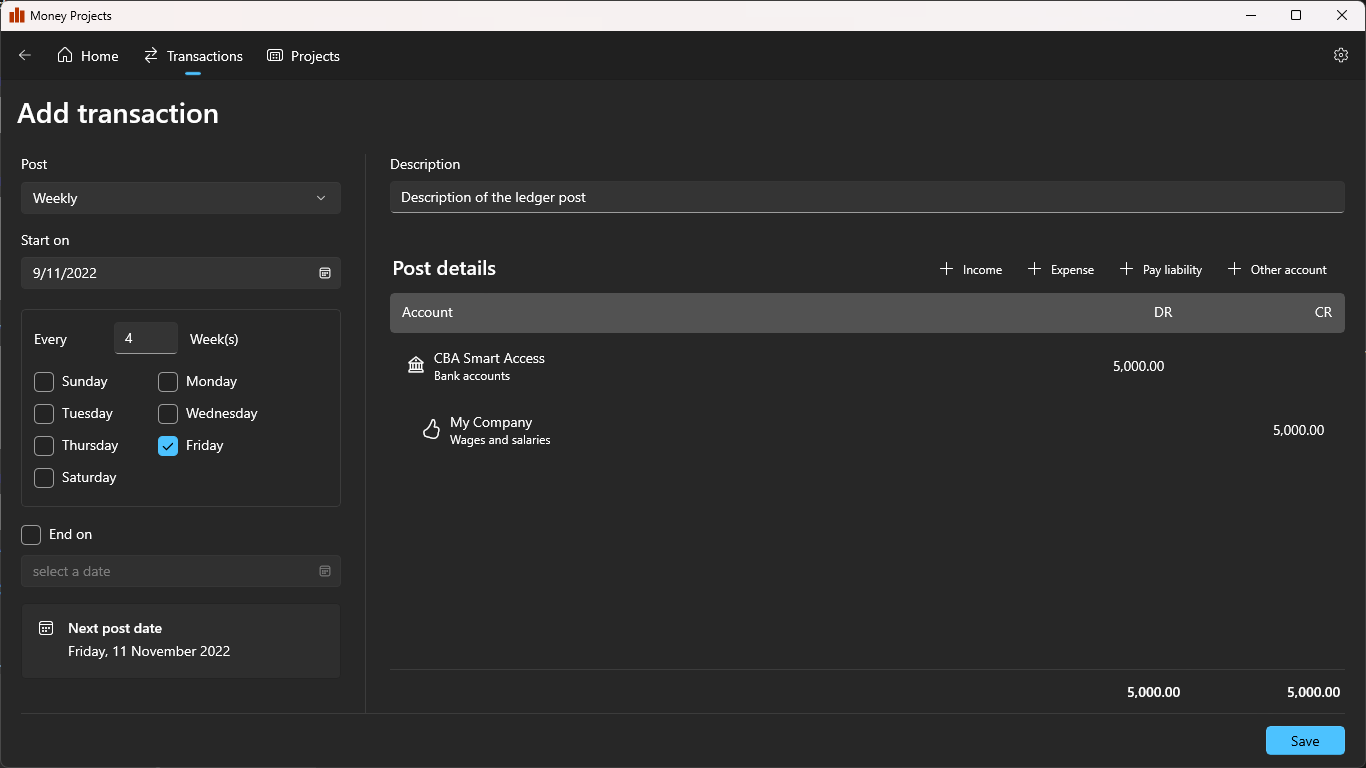
Task: Expand the Post frequency dropdown showing Weekly
Action: point(180,198)
